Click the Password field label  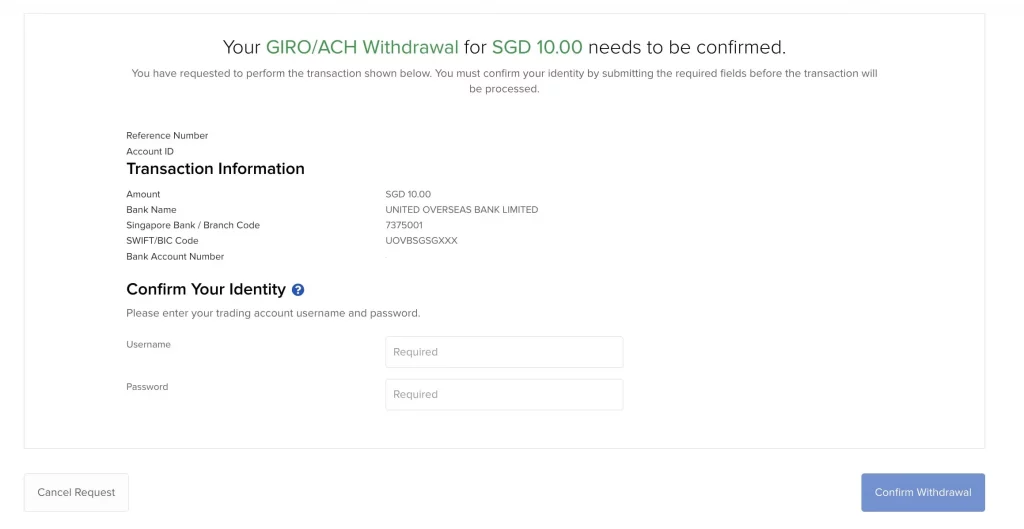pos(147,387)
